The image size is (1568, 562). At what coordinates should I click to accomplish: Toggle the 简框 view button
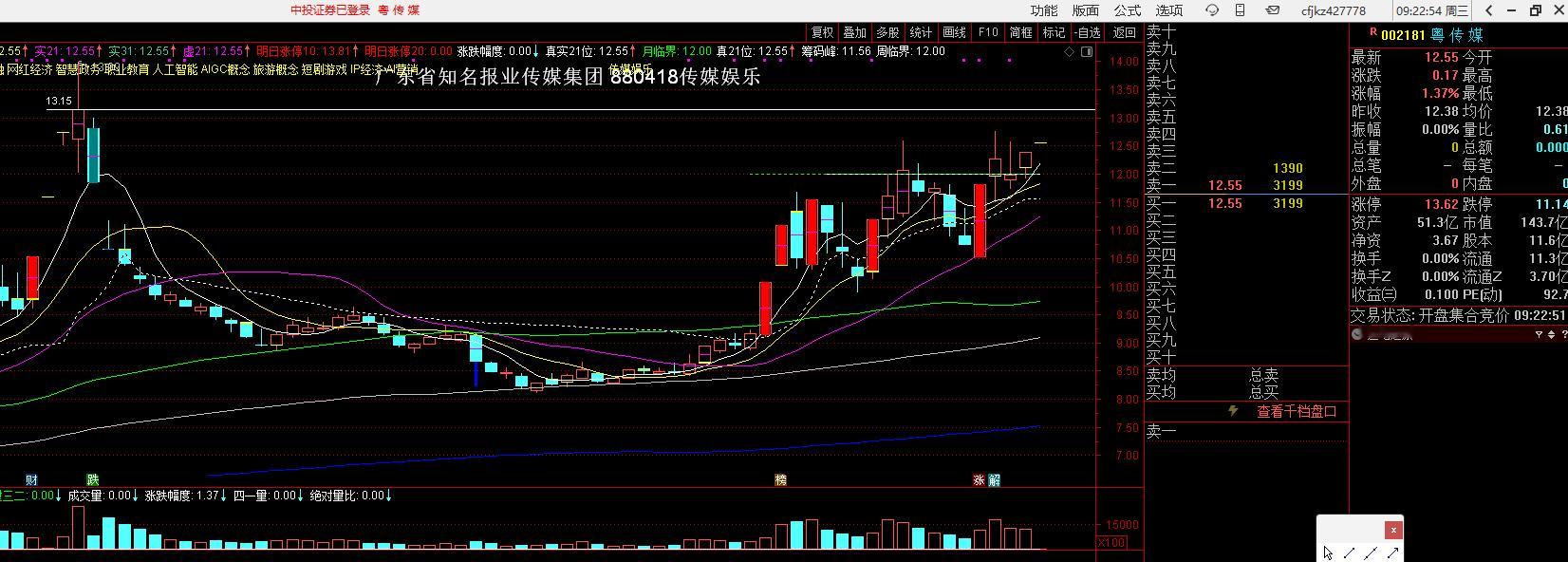click(1021, 32)
